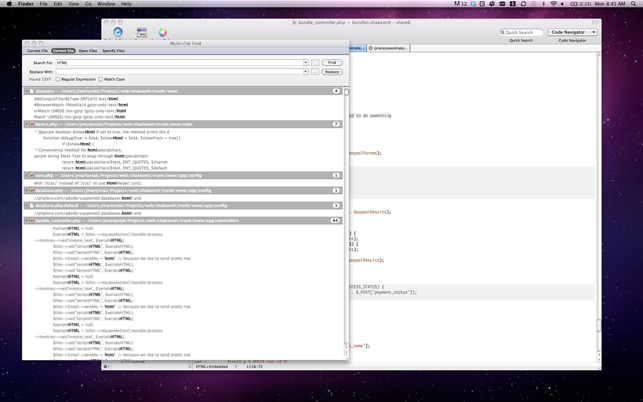Open the Code Navigator dropdown
643x402 pixels.
tap(573, 32)
